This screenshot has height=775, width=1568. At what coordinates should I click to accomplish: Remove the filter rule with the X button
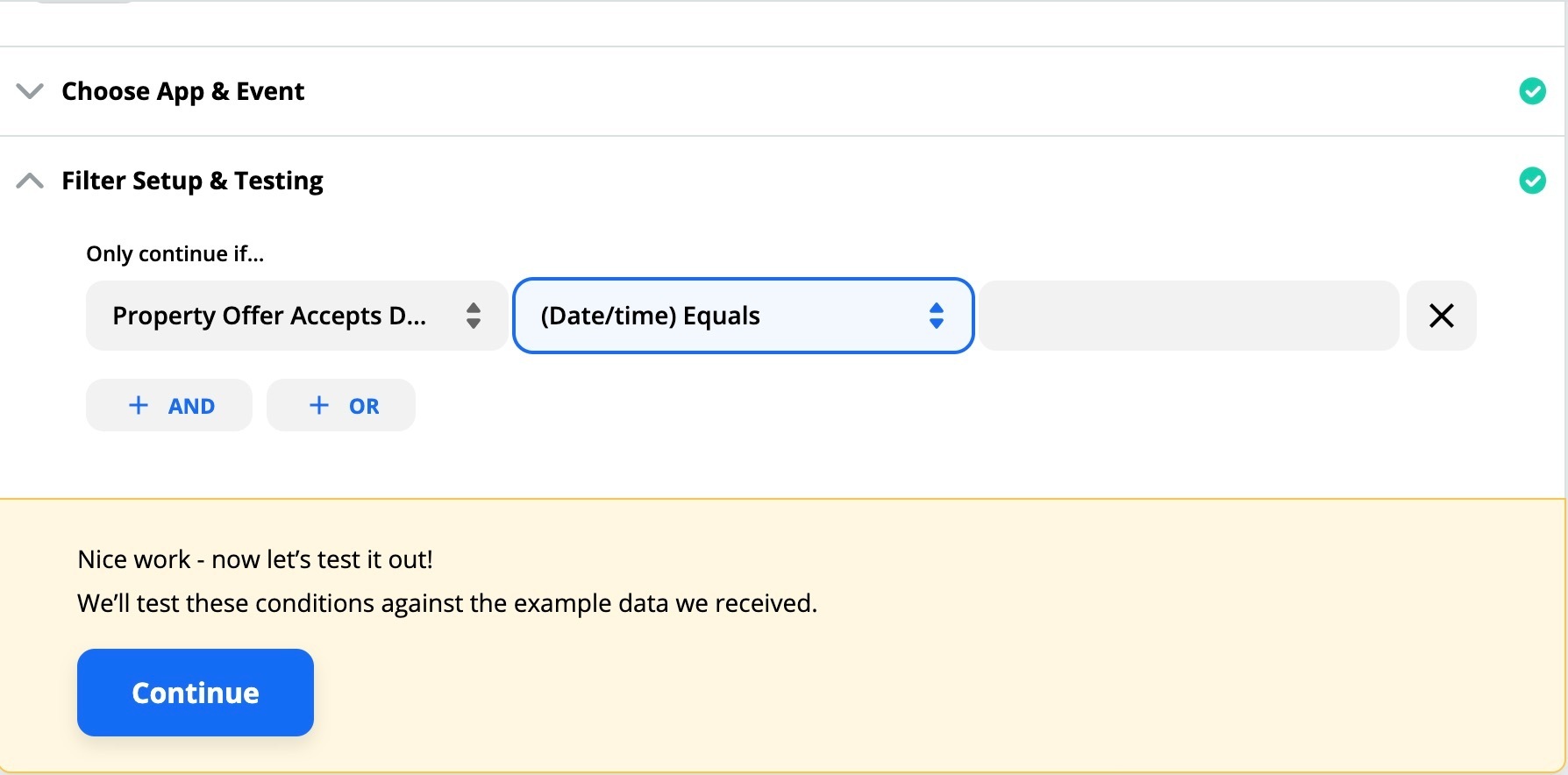pyautogui.click(x=1442, y=316)
